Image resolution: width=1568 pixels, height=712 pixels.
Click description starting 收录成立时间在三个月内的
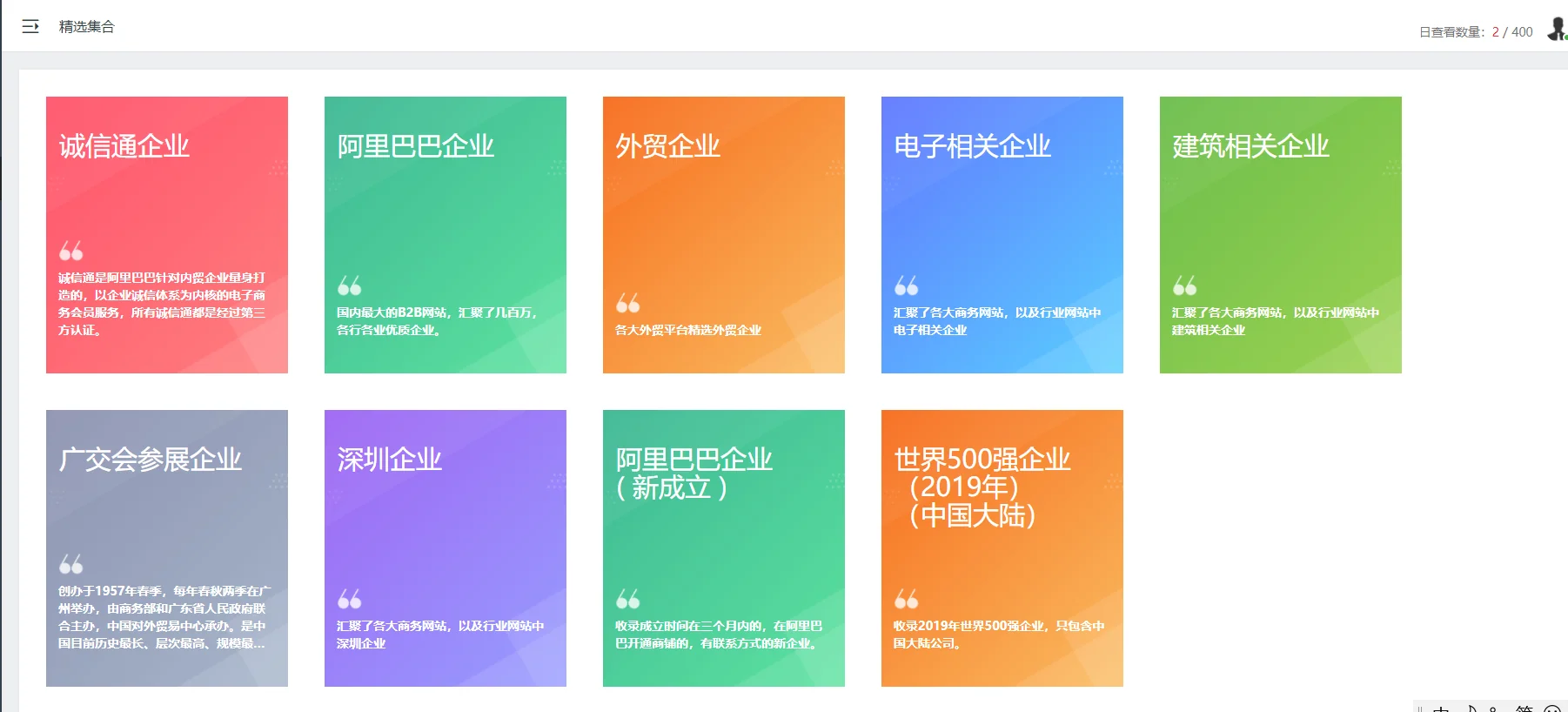click(x=719, y=635)
